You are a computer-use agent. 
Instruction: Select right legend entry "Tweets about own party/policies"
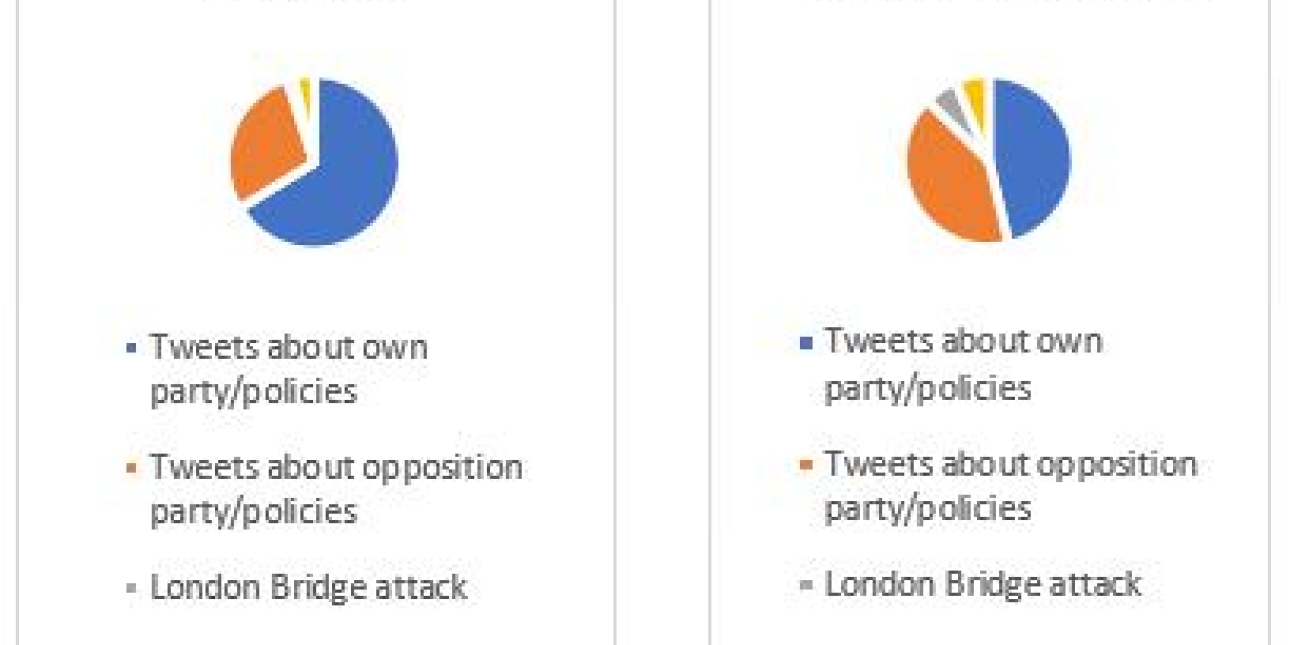click(962, 363)
